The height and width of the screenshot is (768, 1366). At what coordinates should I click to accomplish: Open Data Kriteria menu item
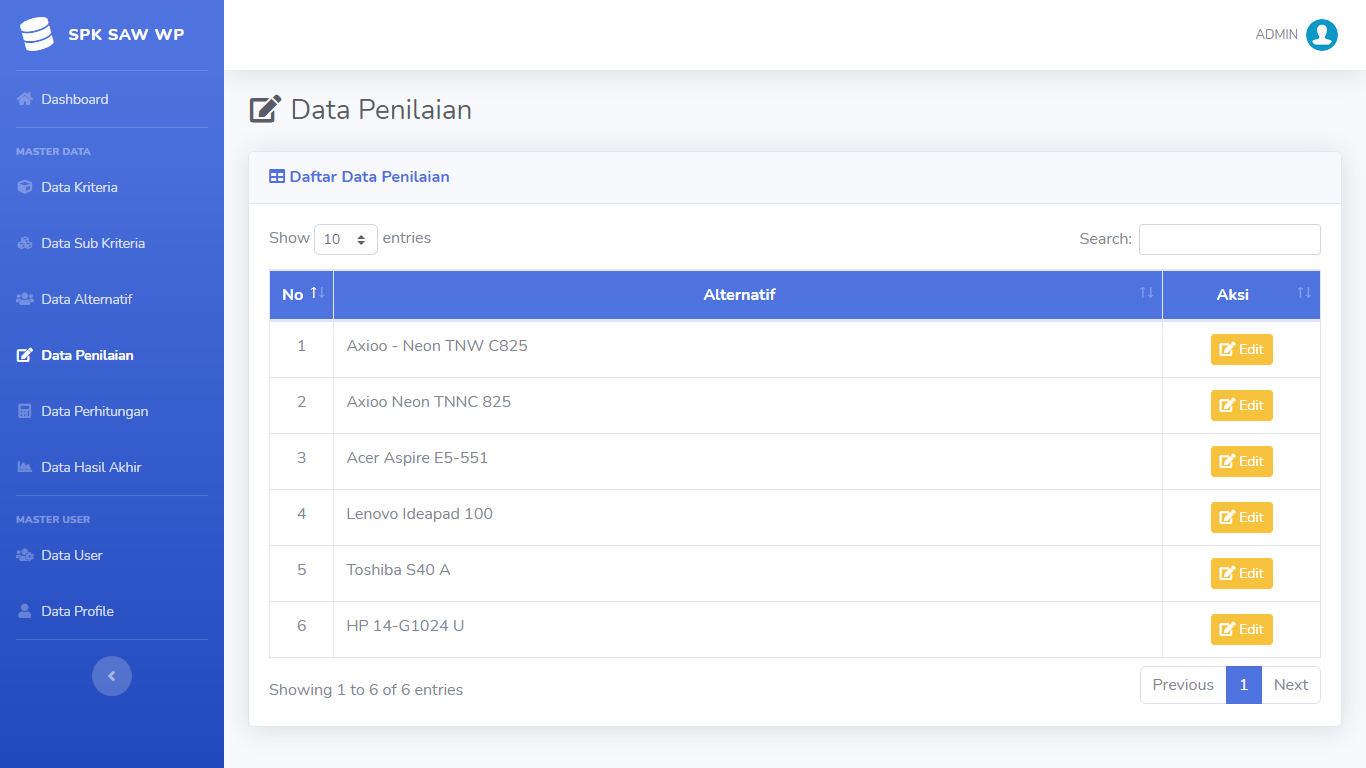(x=112, y=187)
